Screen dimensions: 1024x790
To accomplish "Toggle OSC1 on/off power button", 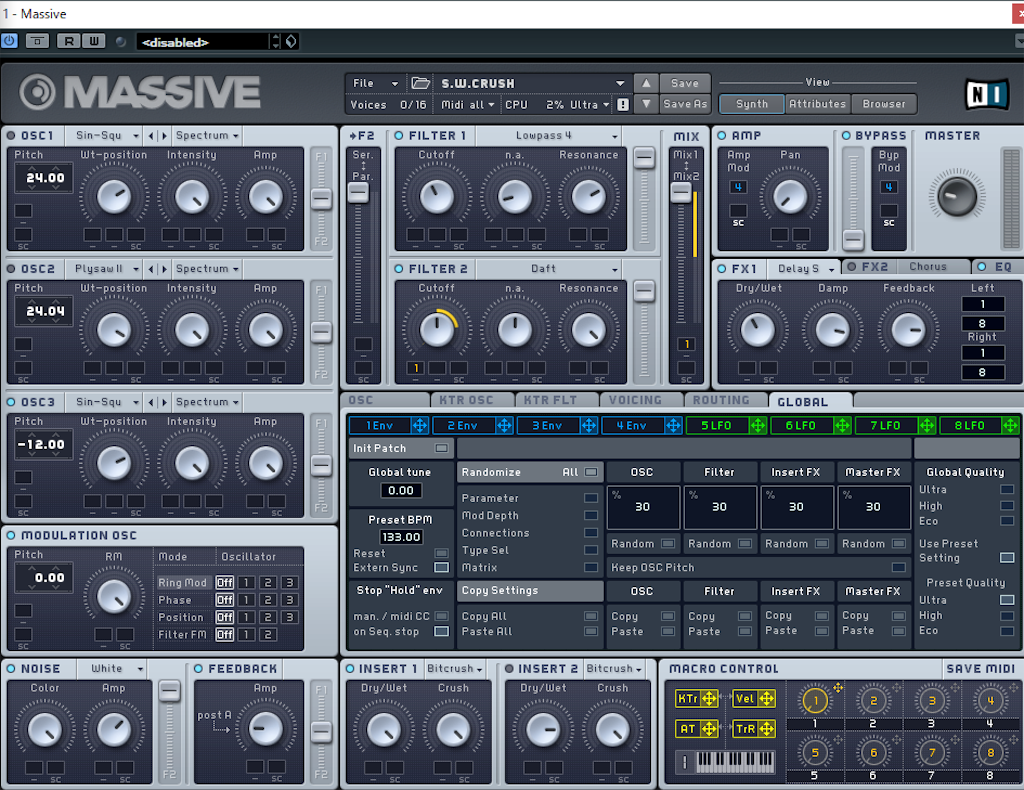I will pos(11,136).
